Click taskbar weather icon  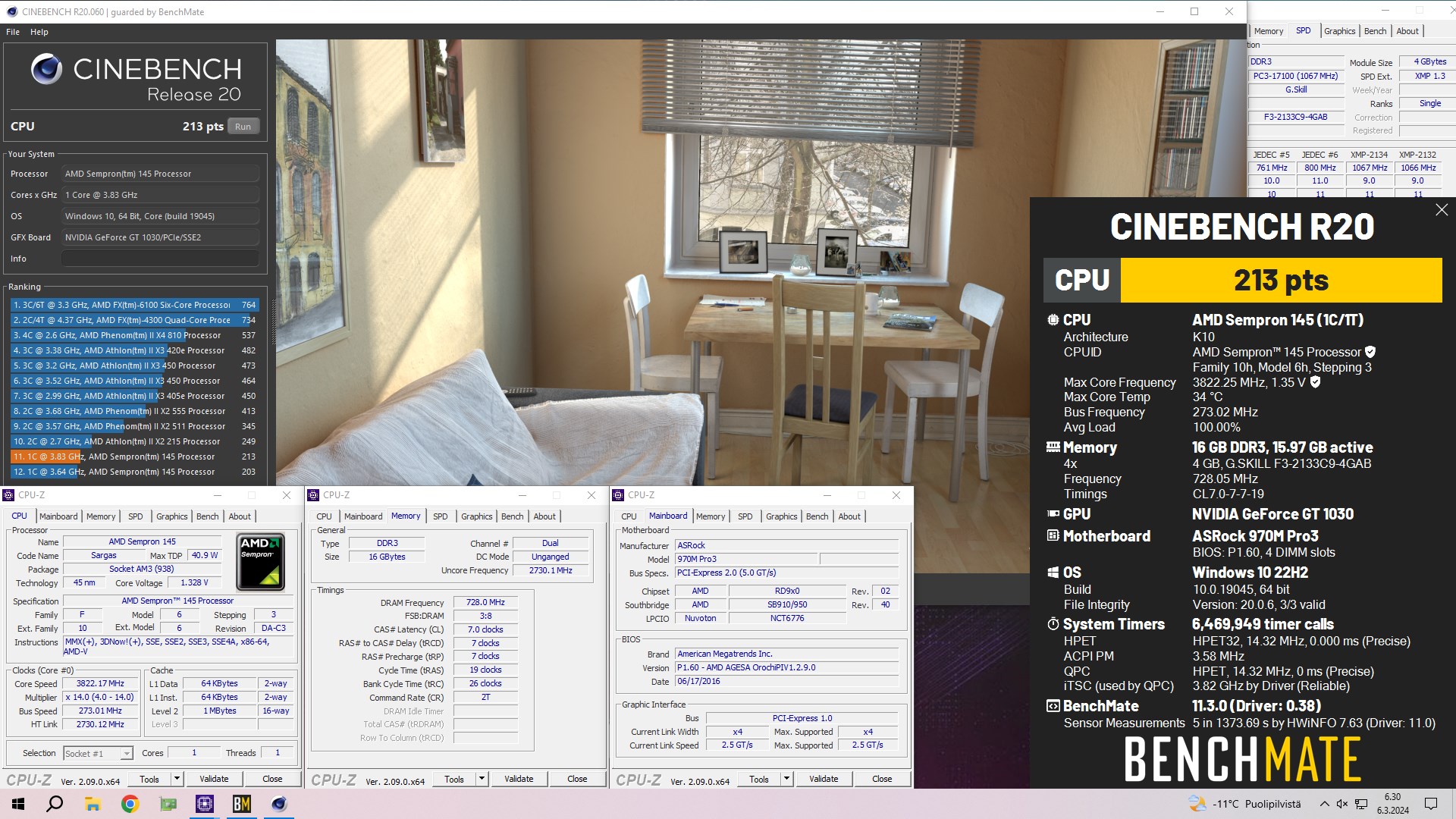(1198, 804)
